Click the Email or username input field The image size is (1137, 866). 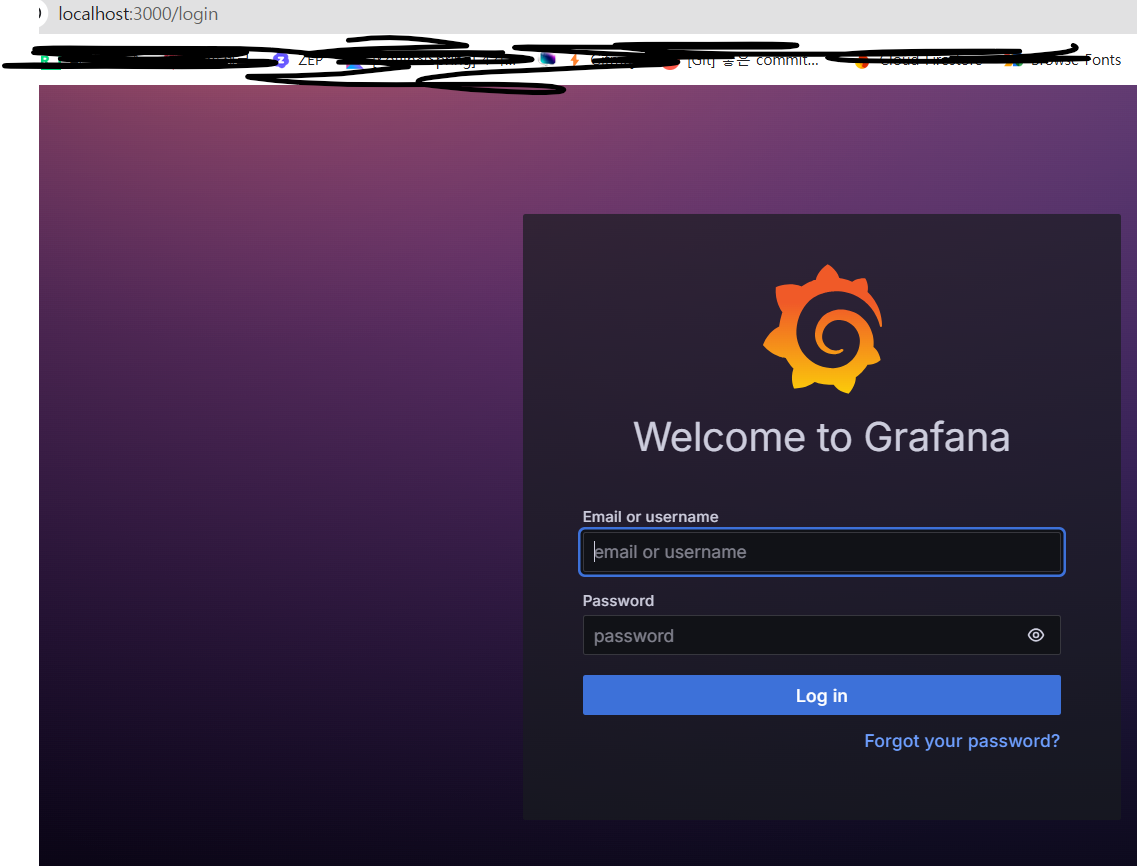click(822, 552)
